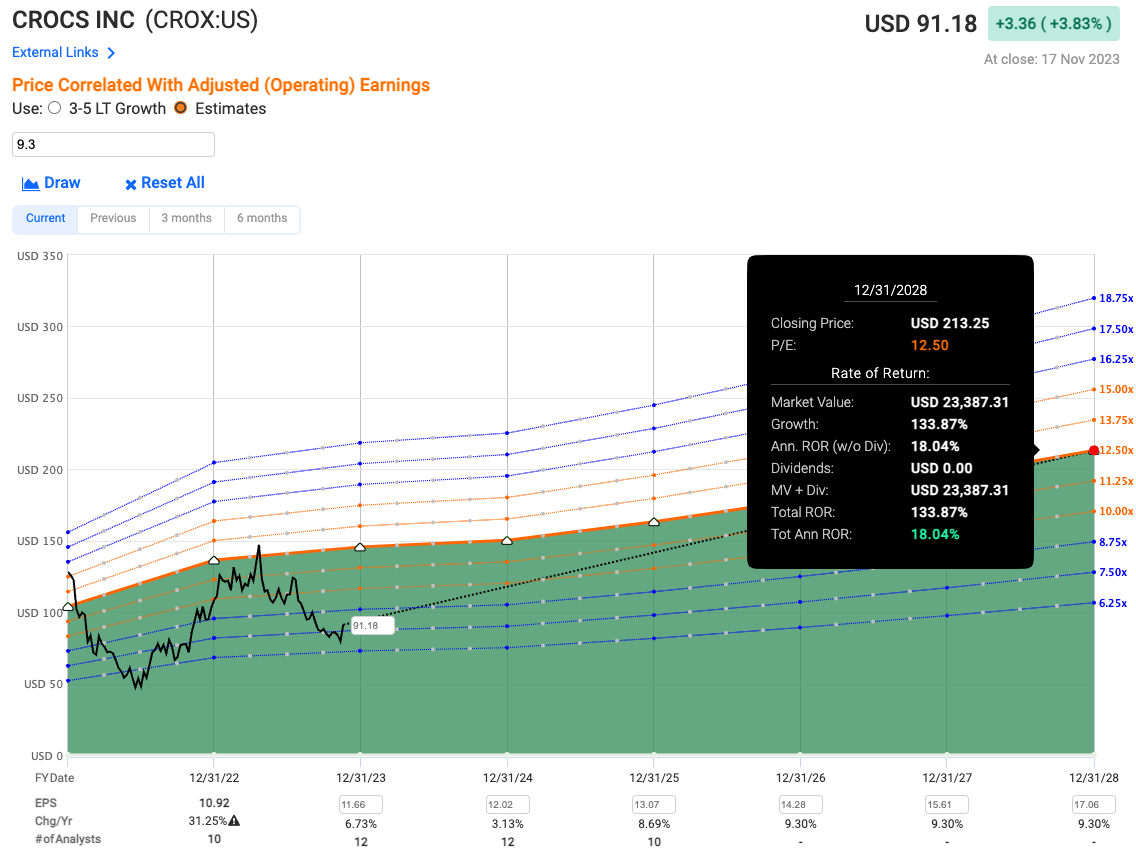This screenshot has height=849, width=1136.
Task: Click the Reset All button
Action: 165,183
